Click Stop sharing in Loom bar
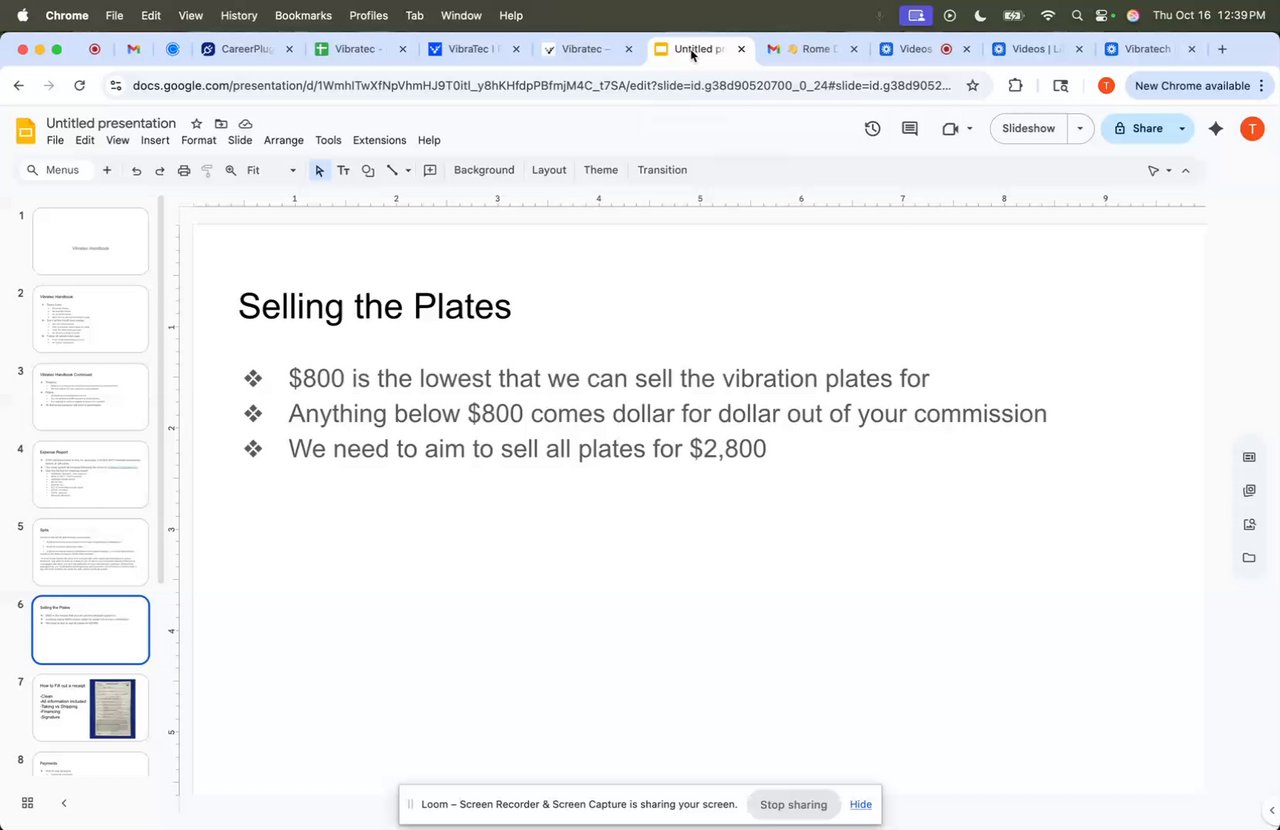The width and height of the screenshot is (1280, 830). tap(793, 805)
